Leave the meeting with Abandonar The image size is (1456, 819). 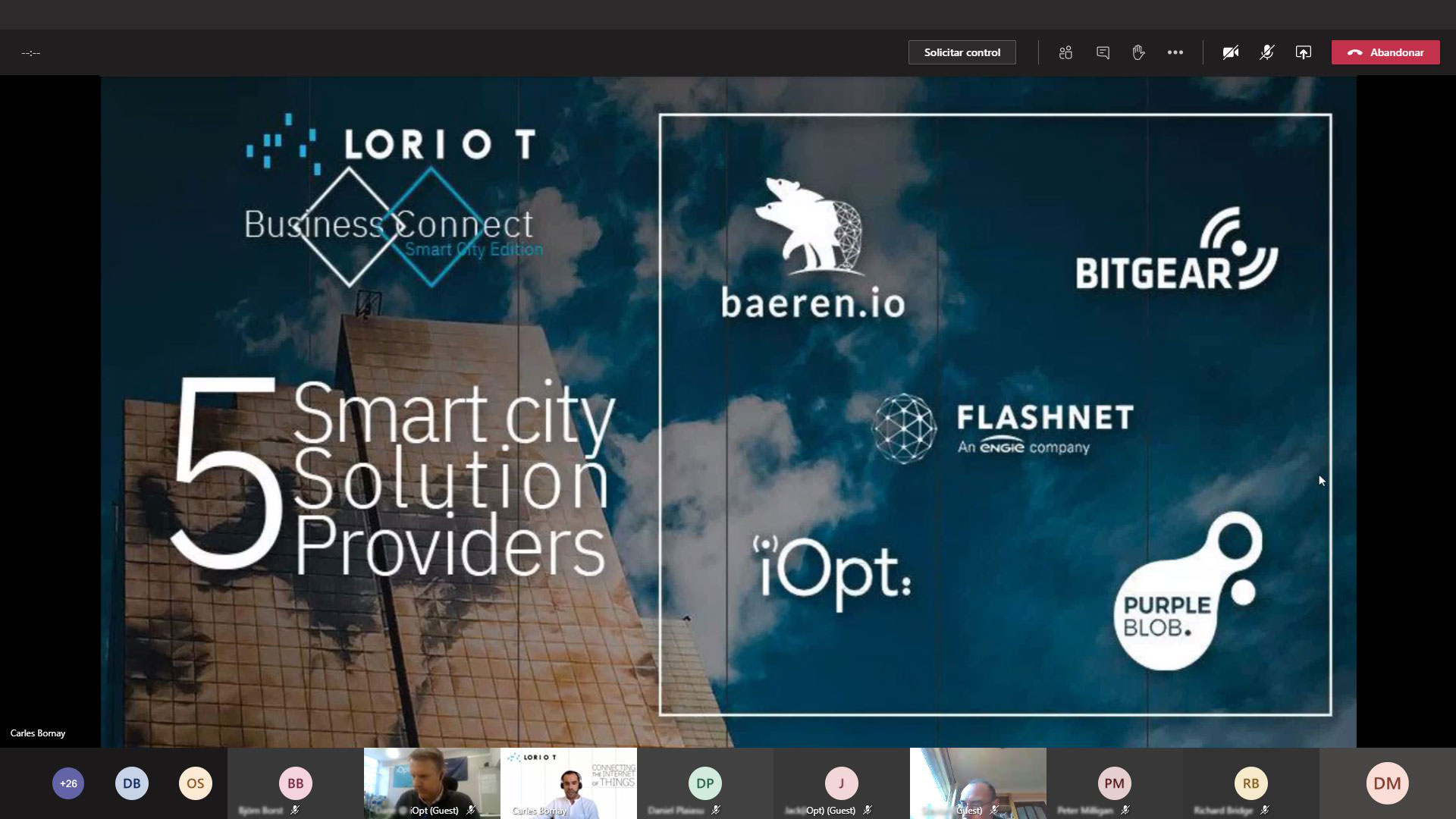[x=1385, y=52]
